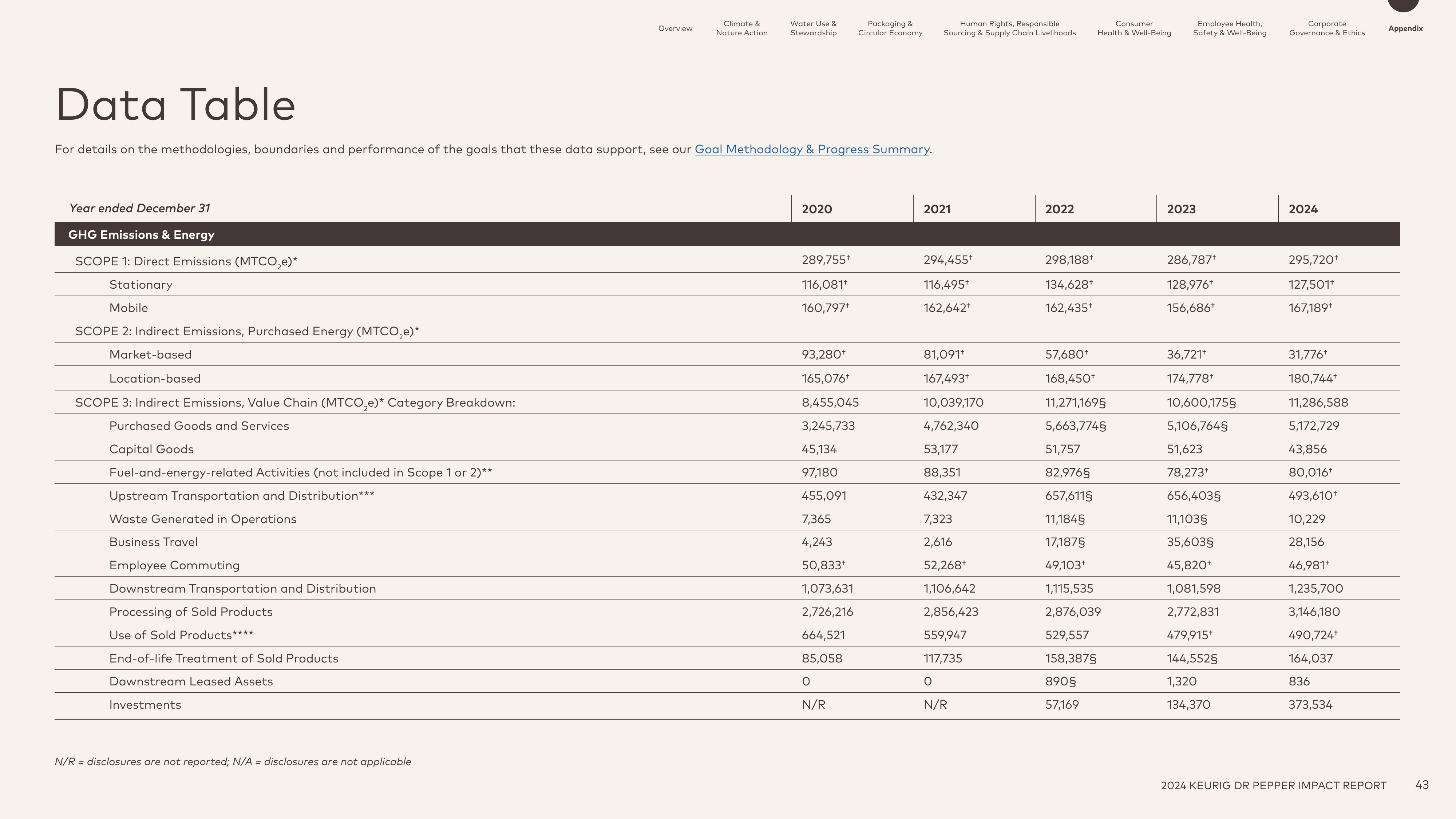This screenshot has width=1456, height=819.
Task: Select Downstream Leased Assets row label
Action: pyautogui.click(x=190, y=682)
